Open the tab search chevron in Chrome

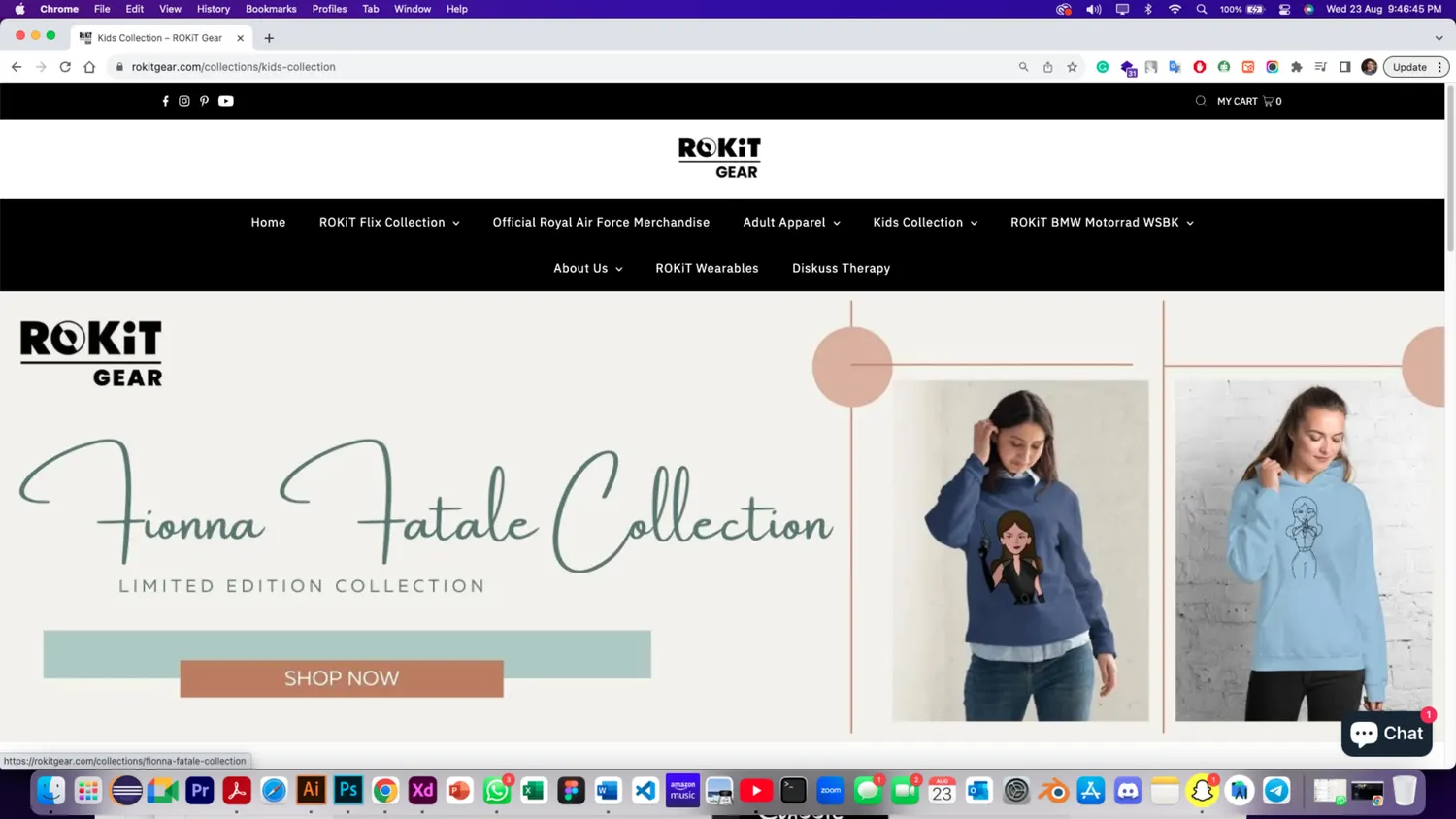pos(1439,38)
